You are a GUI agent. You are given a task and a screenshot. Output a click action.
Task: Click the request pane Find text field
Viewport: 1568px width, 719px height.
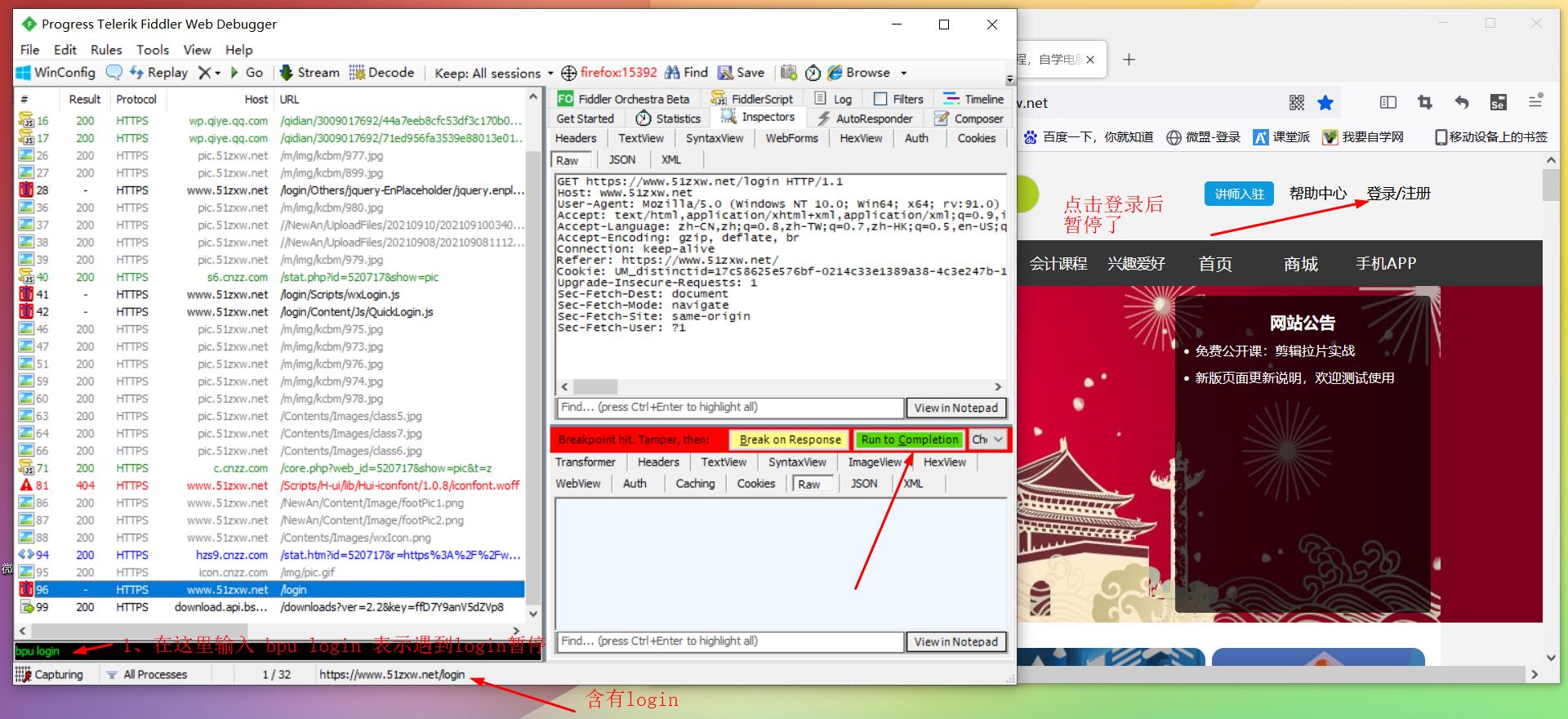[731, 407]
